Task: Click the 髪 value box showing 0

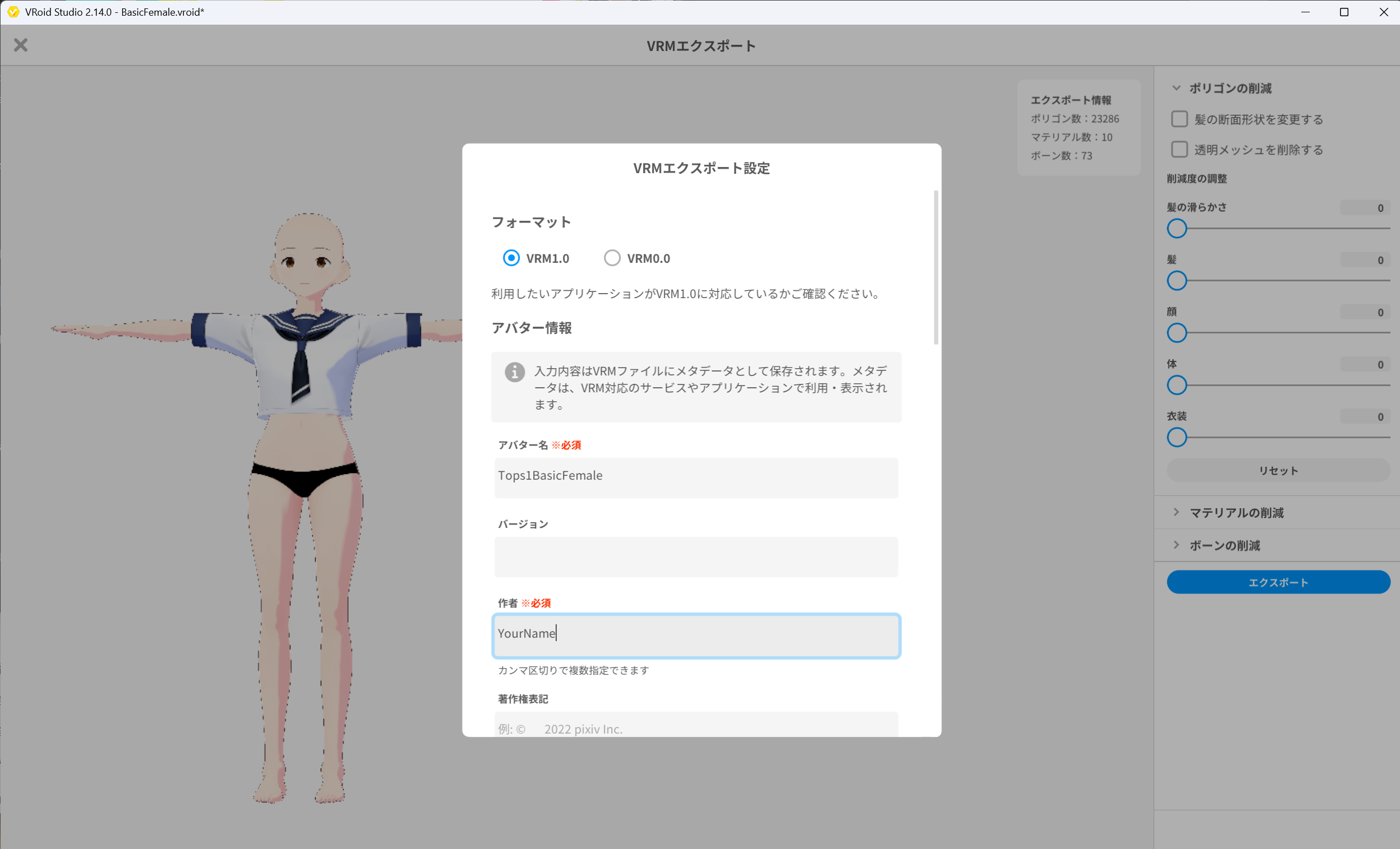Action: (x=1365, y=260)
